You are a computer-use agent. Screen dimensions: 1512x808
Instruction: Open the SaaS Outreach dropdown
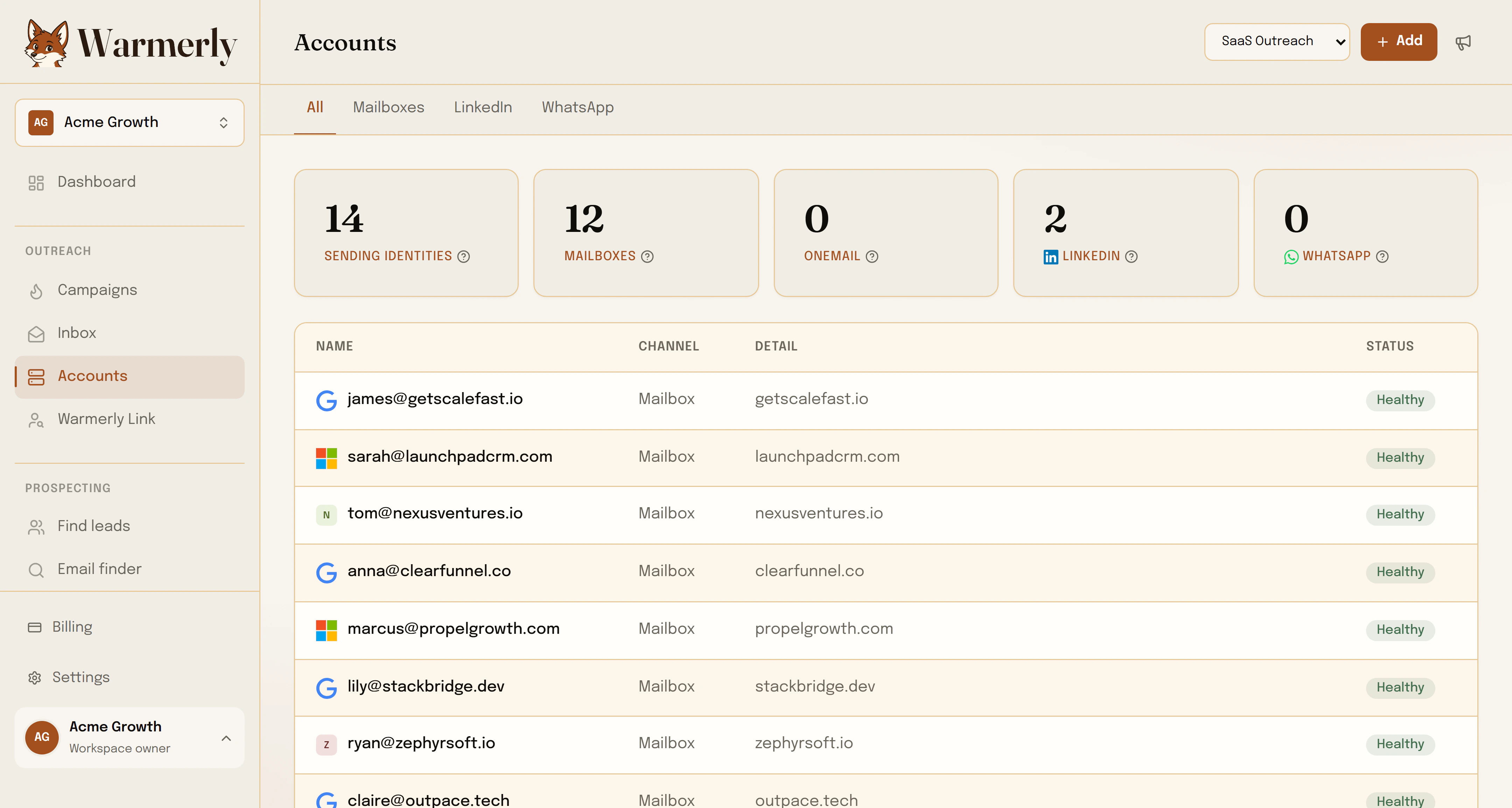[1277, 42]
